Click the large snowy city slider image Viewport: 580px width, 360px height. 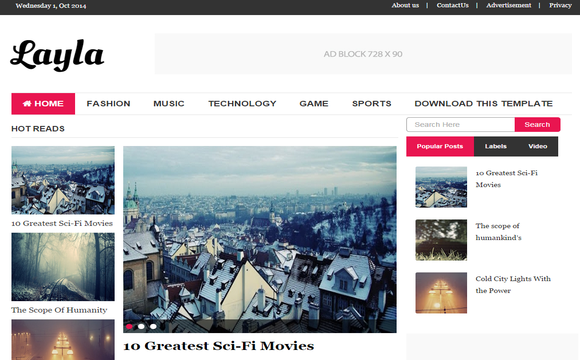pos(260,239)
